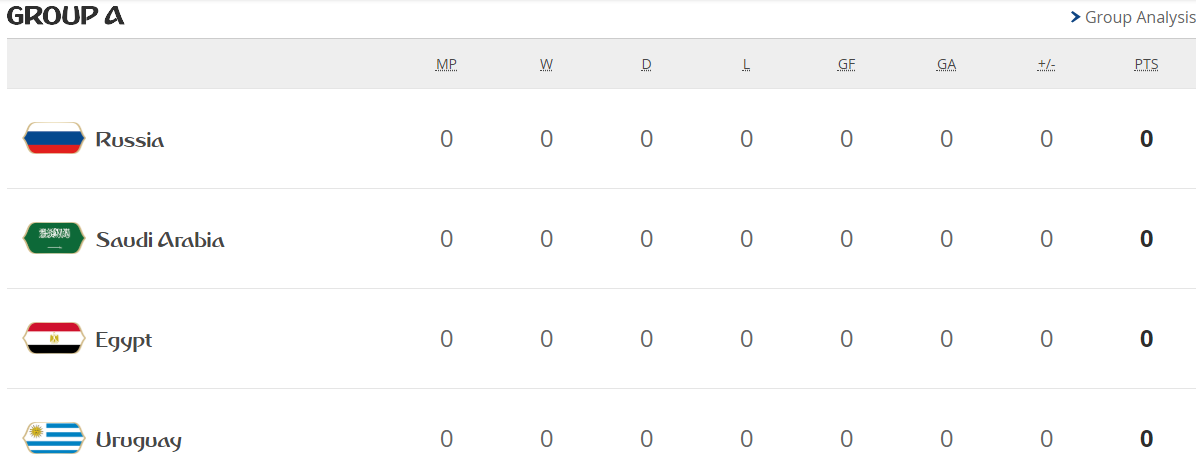Select the Egypt team name

124,340
